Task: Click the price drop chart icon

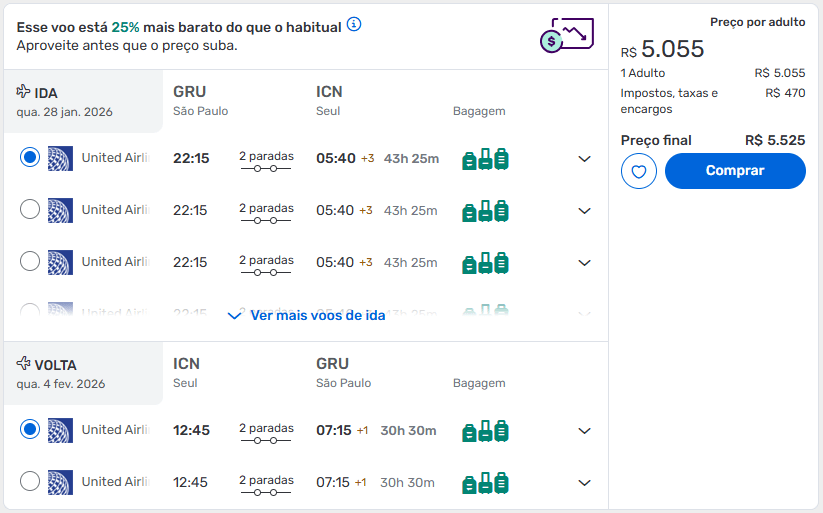Action: tap(567, 35)
